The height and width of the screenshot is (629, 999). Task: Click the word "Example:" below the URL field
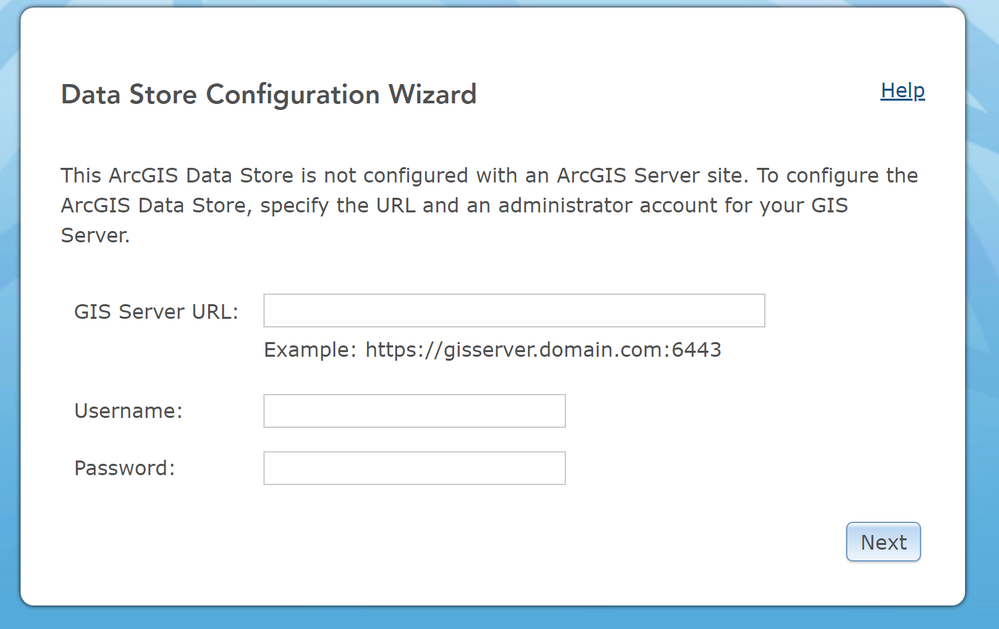pyautogui.click(x=310, y=350)
